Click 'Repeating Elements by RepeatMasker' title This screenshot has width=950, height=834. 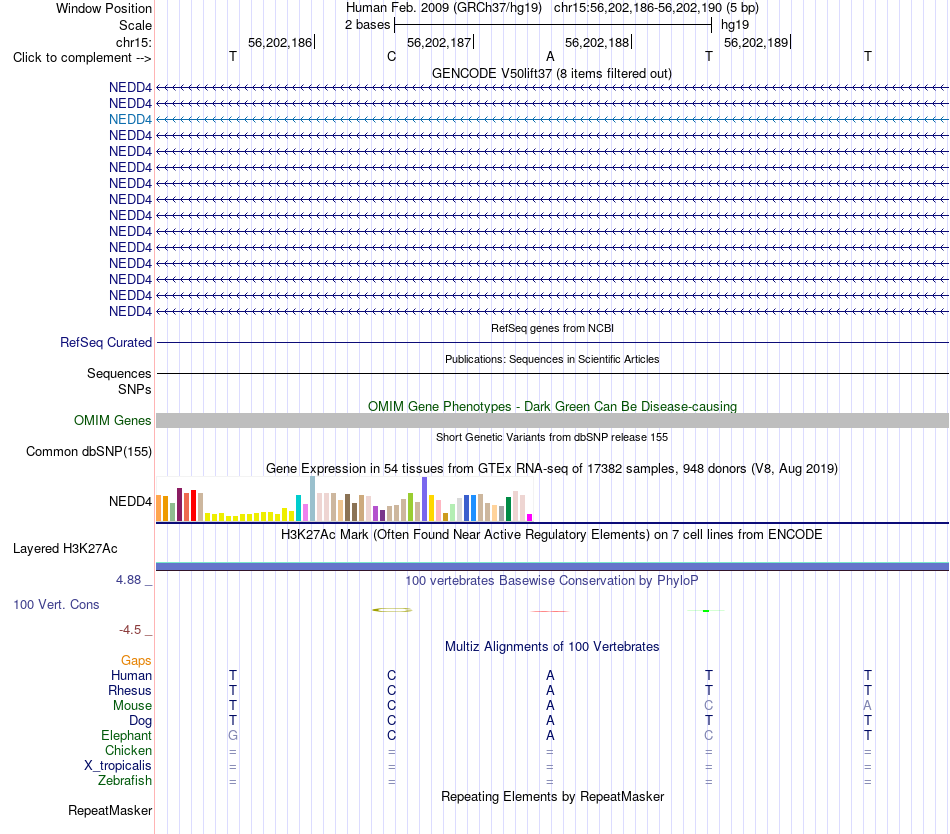(x=552, y=796)
